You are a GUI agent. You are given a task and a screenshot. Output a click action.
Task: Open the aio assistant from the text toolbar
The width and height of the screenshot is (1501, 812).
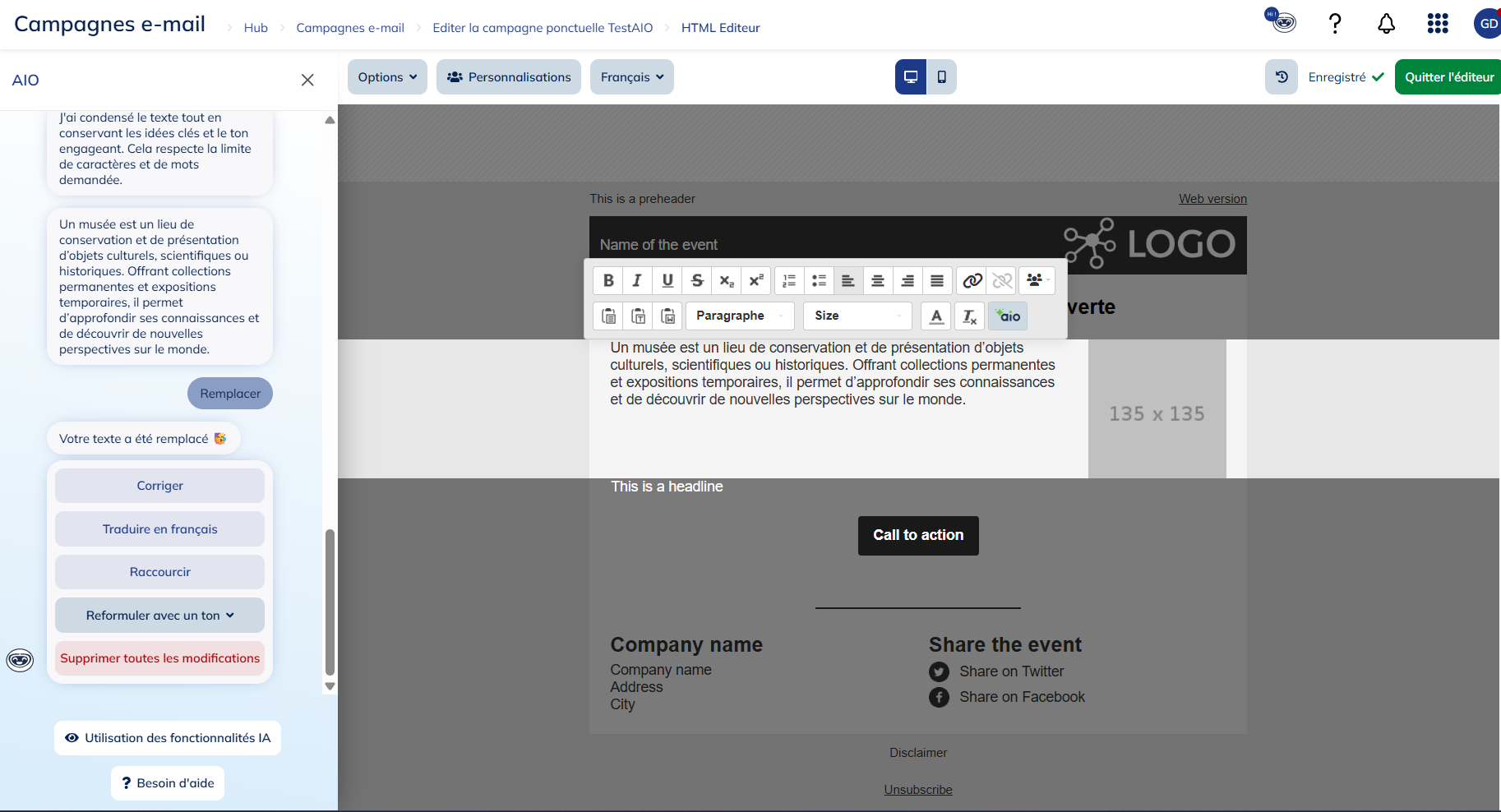tap(1008, 316)
